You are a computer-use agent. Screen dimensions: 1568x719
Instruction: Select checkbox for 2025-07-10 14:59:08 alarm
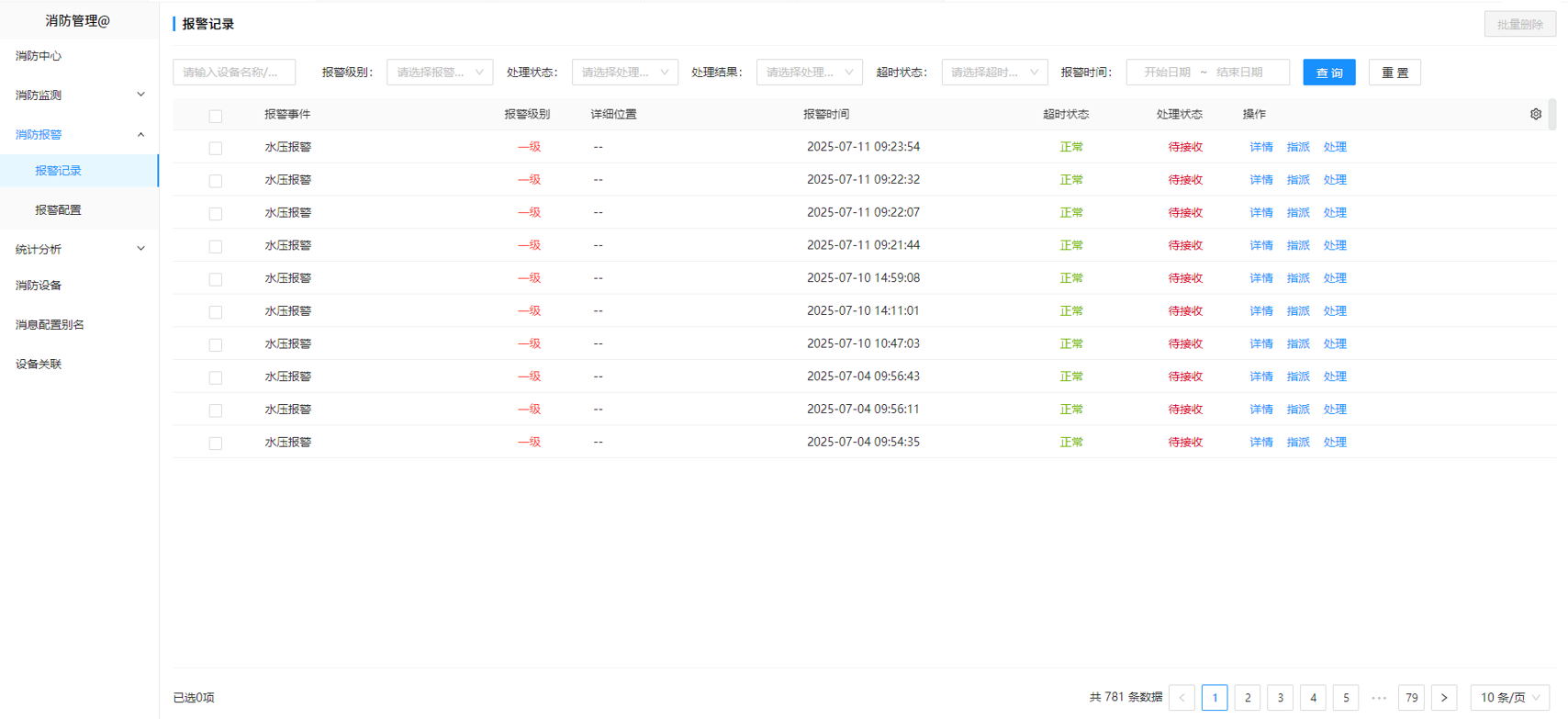coord(216,279)
